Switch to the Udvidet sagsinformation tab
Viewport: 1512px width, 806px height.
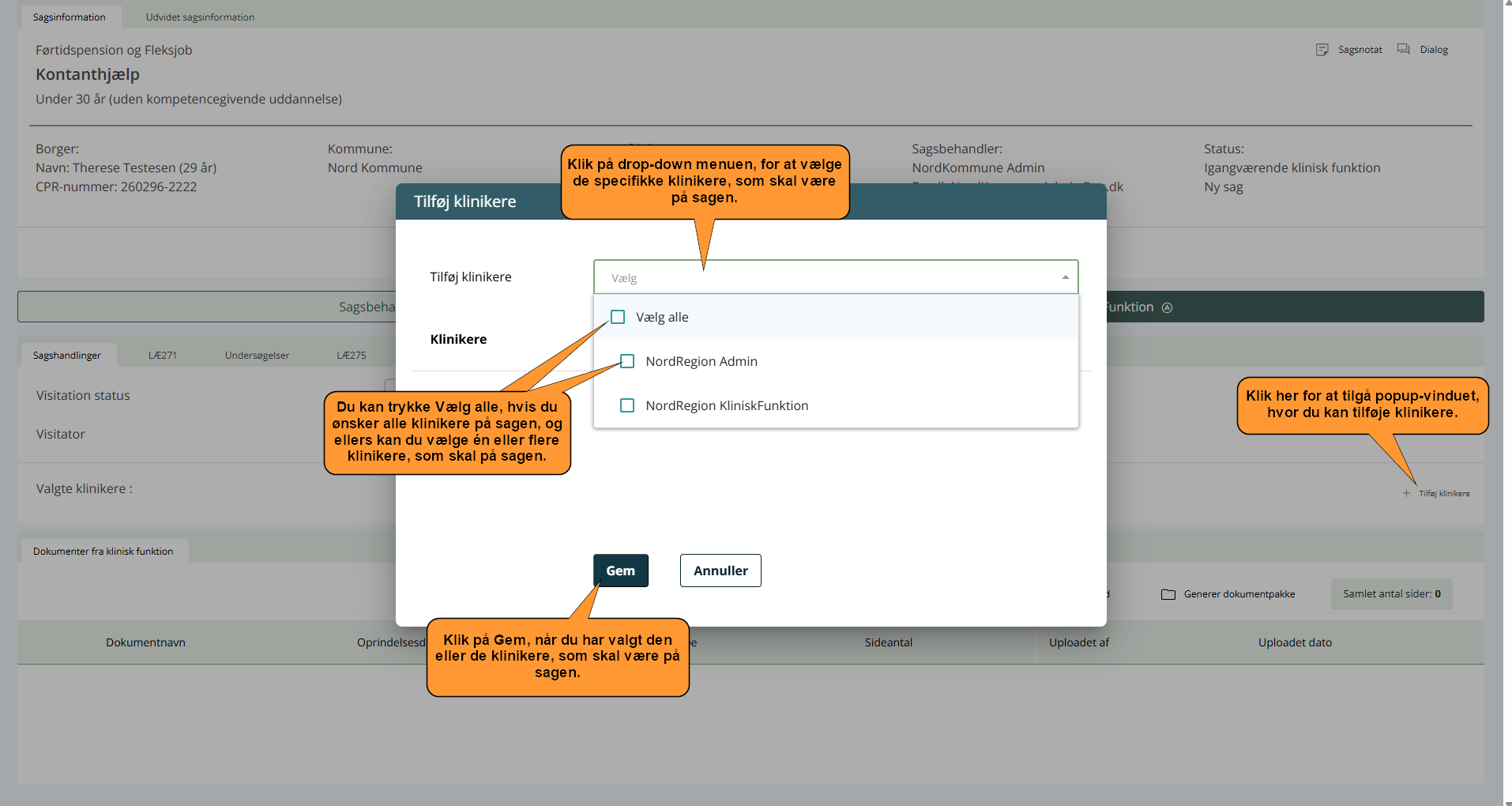pyautogui.click(x=200, y=17)
